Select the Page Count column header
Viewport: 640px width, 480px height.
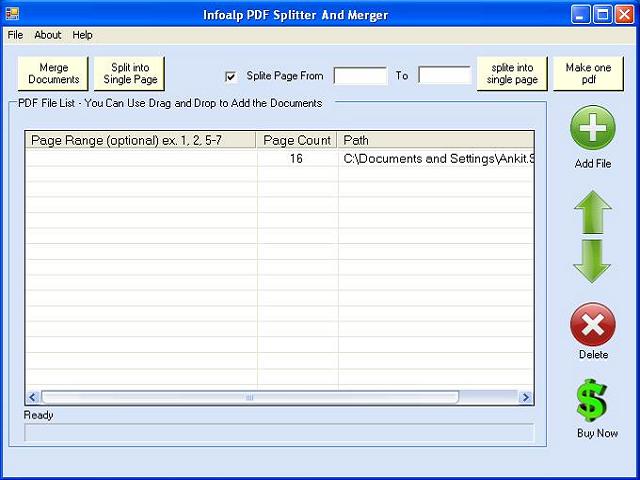click(x=297, y=140)
